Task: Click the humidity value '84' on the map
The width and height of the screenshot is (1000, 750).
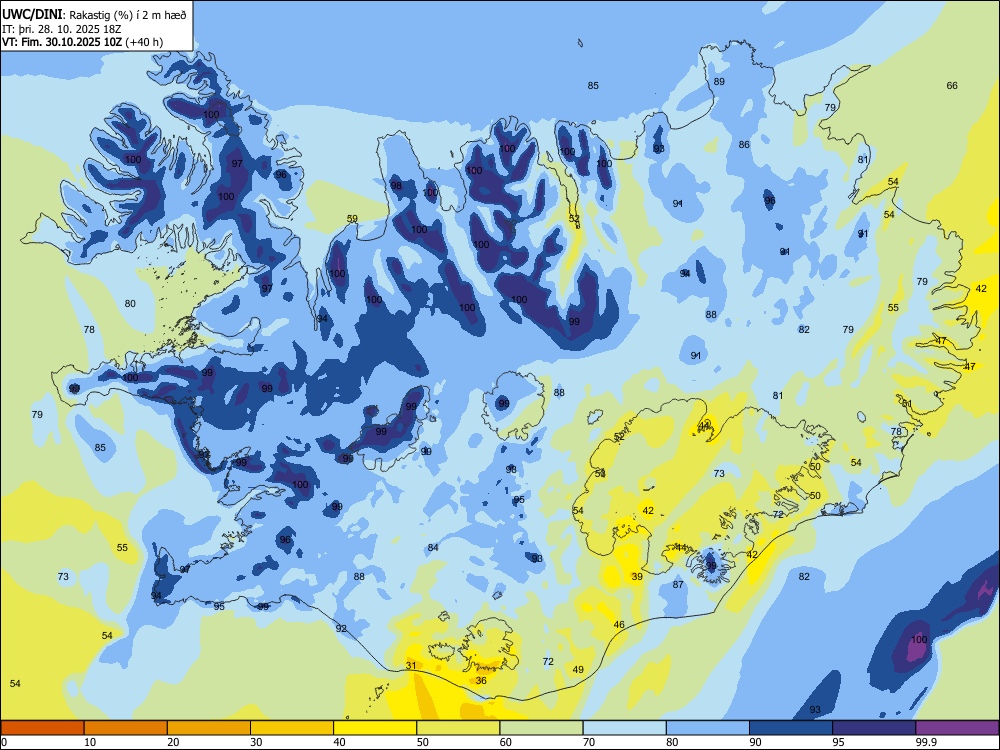Action: [x=433, y=548]
